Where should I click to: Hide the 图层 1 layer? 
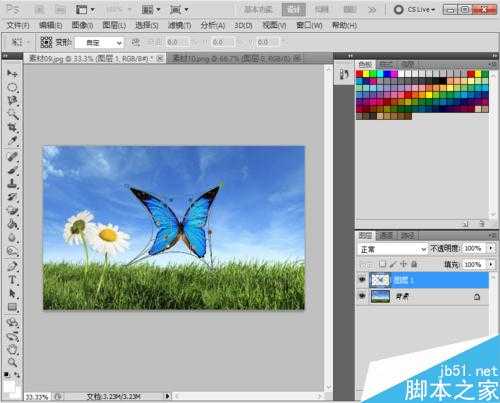click(x=362, y=280)
